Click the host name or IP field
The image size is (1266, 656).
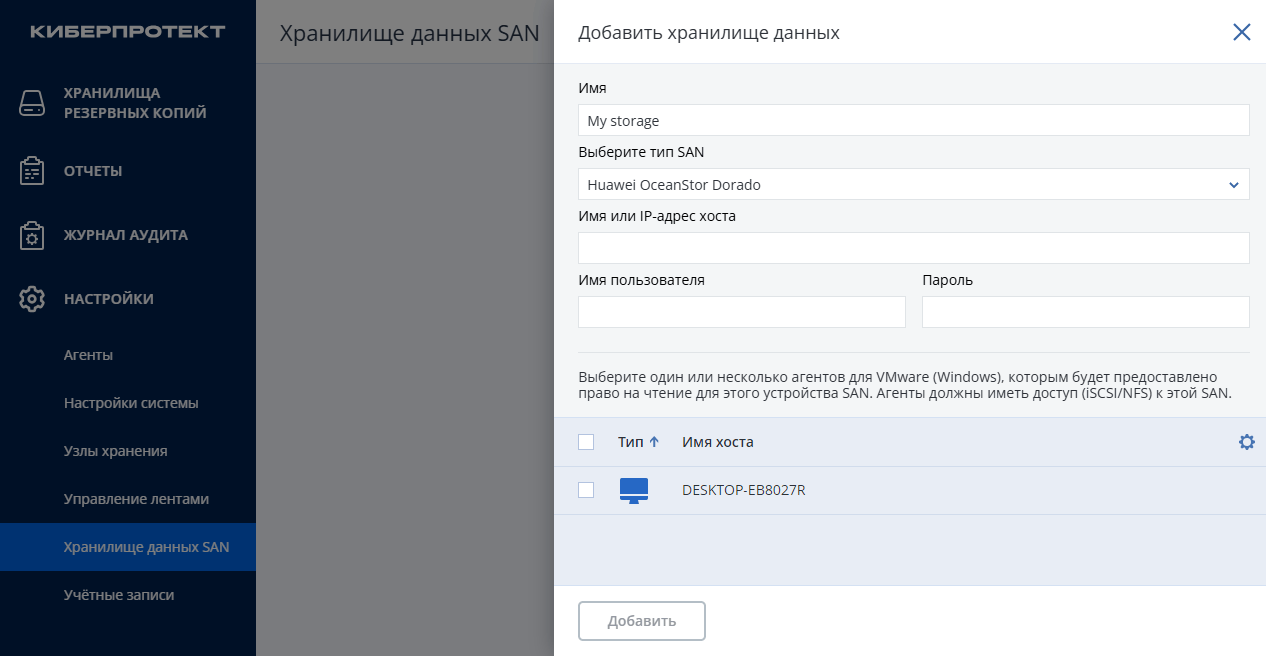click(913, 248)
